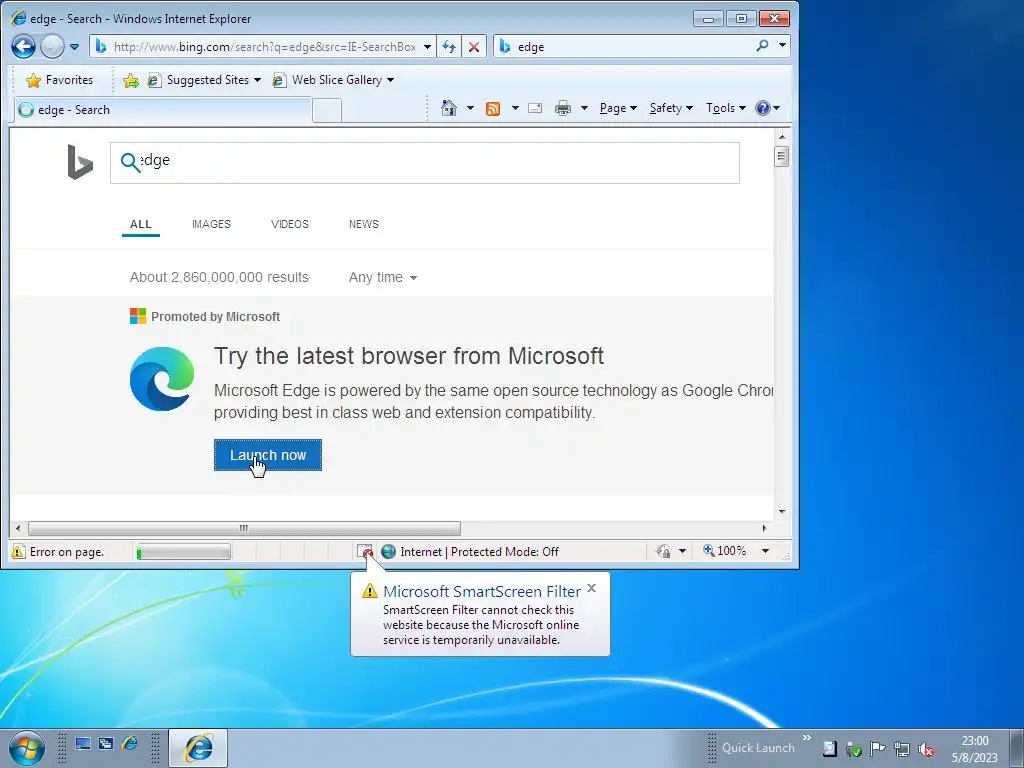Click the horizontal scrollbar thumb

pos(244,528)
